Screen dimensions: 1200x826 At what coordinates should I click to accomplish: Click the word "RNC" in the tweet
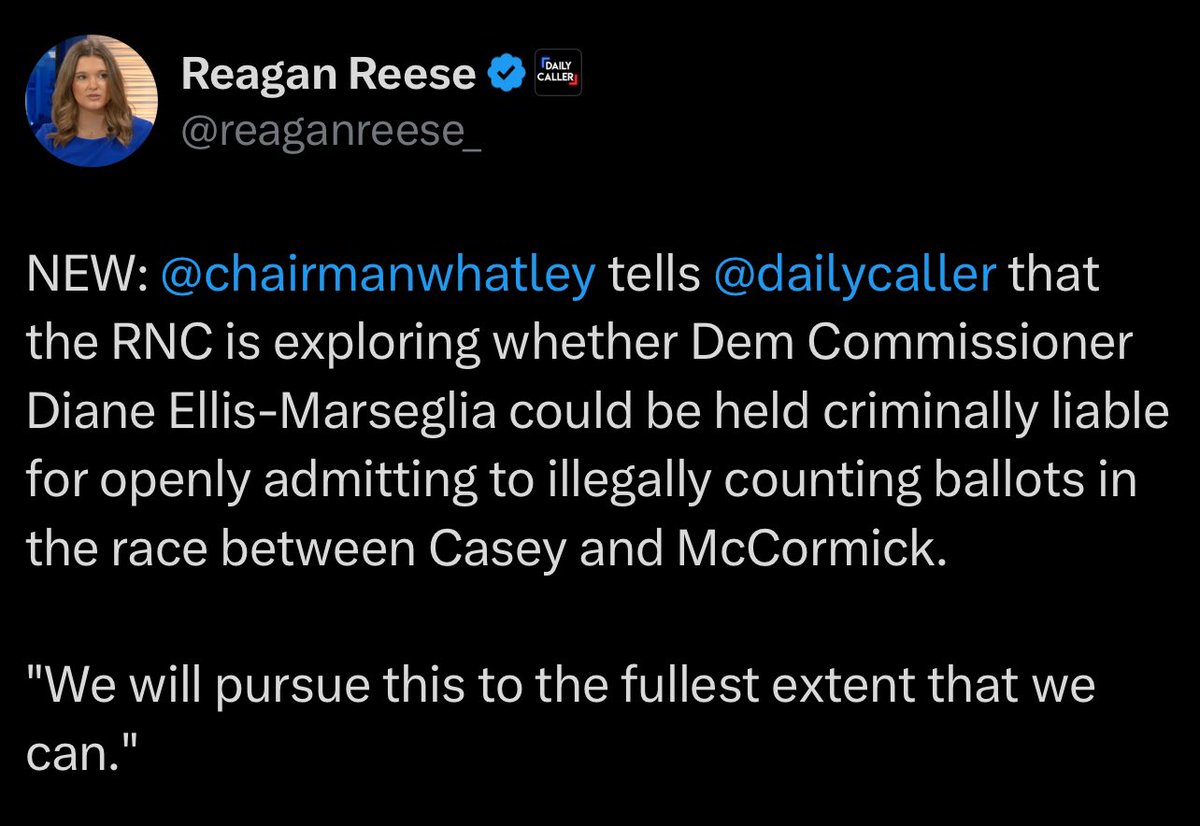152,344
